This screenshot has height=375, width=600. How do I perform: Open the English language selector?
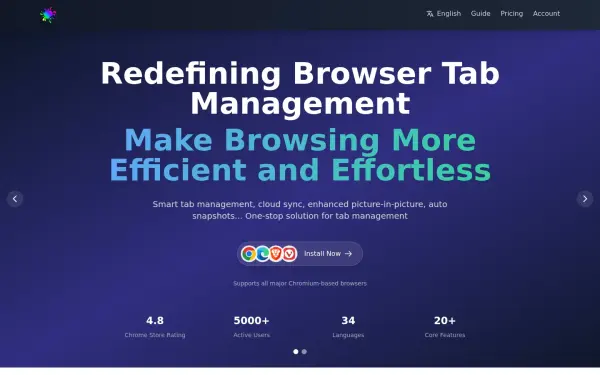click(x=444, y=14)
